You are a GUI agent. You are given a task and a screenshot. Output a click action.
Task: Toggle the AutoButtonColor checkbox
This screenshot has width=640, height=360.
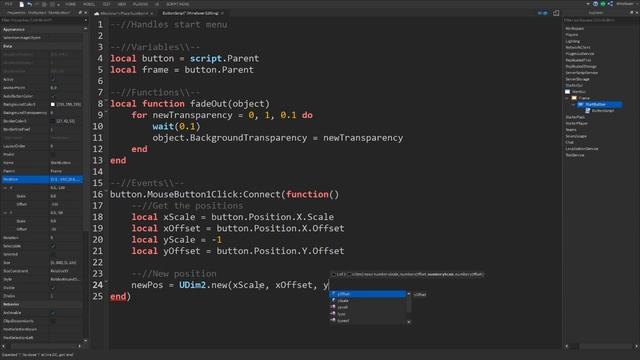[x=53, y=96]
